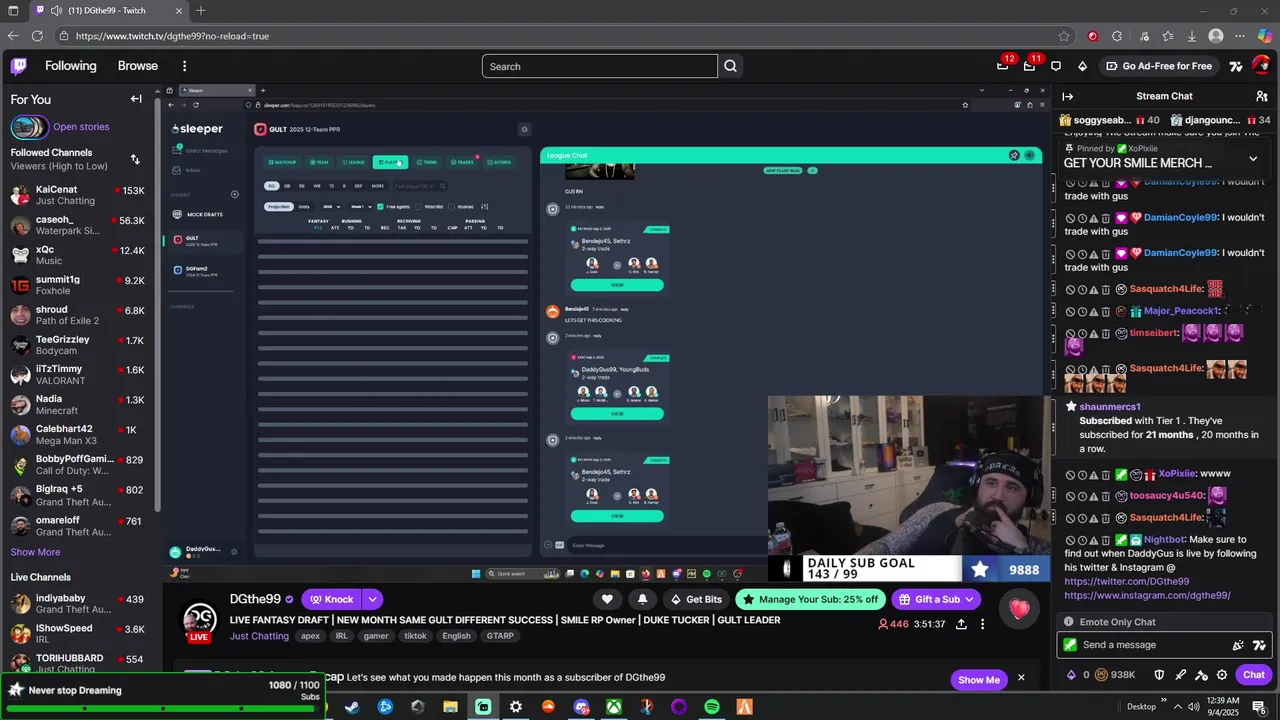1280x720 pixels.
Task: Open bits balance diamond icon below chat
Action: [1072, 675]
